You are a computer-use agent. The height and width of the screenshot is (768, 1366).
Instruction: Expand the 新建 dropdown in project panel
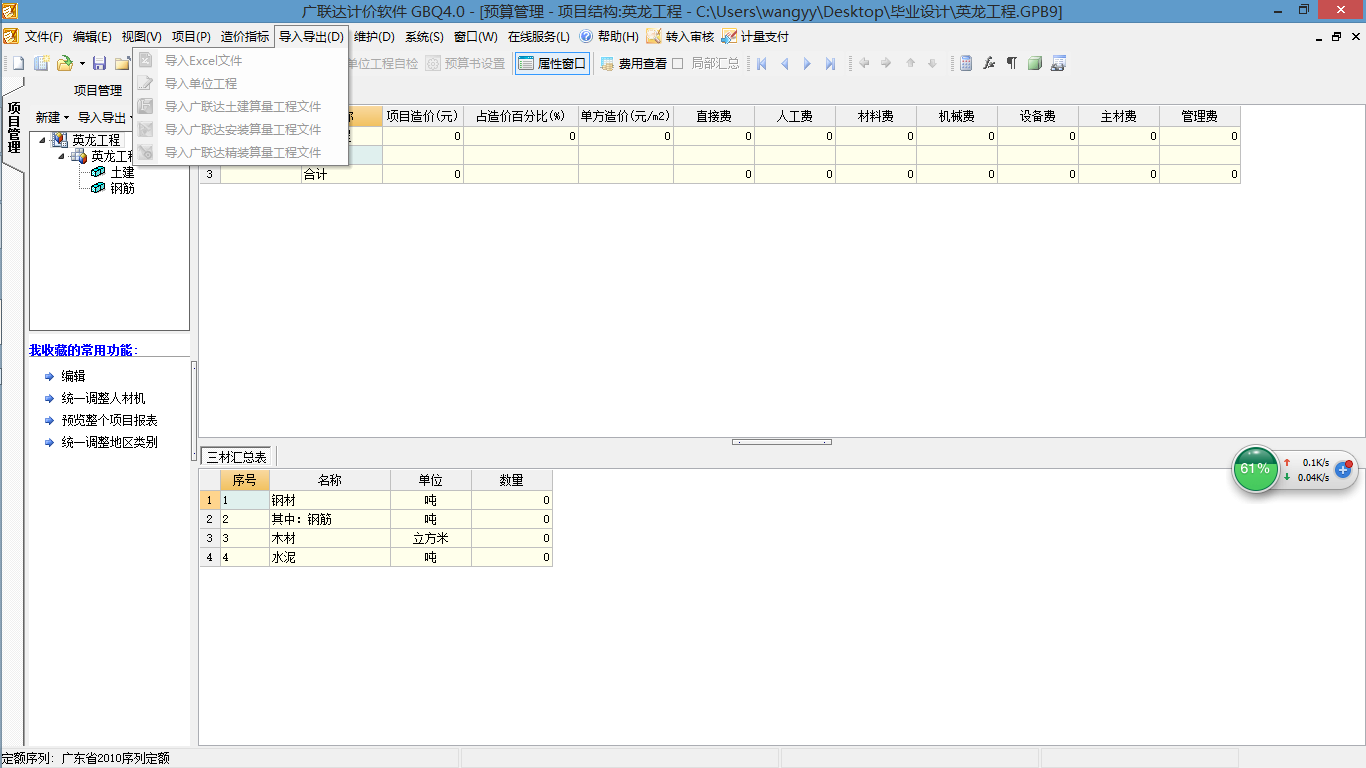click(52, 118)
